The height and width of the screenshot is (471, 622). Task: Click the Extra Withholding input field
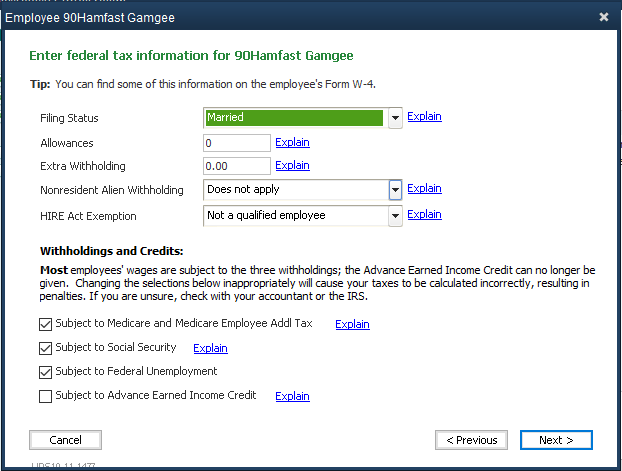coord(237,166)
